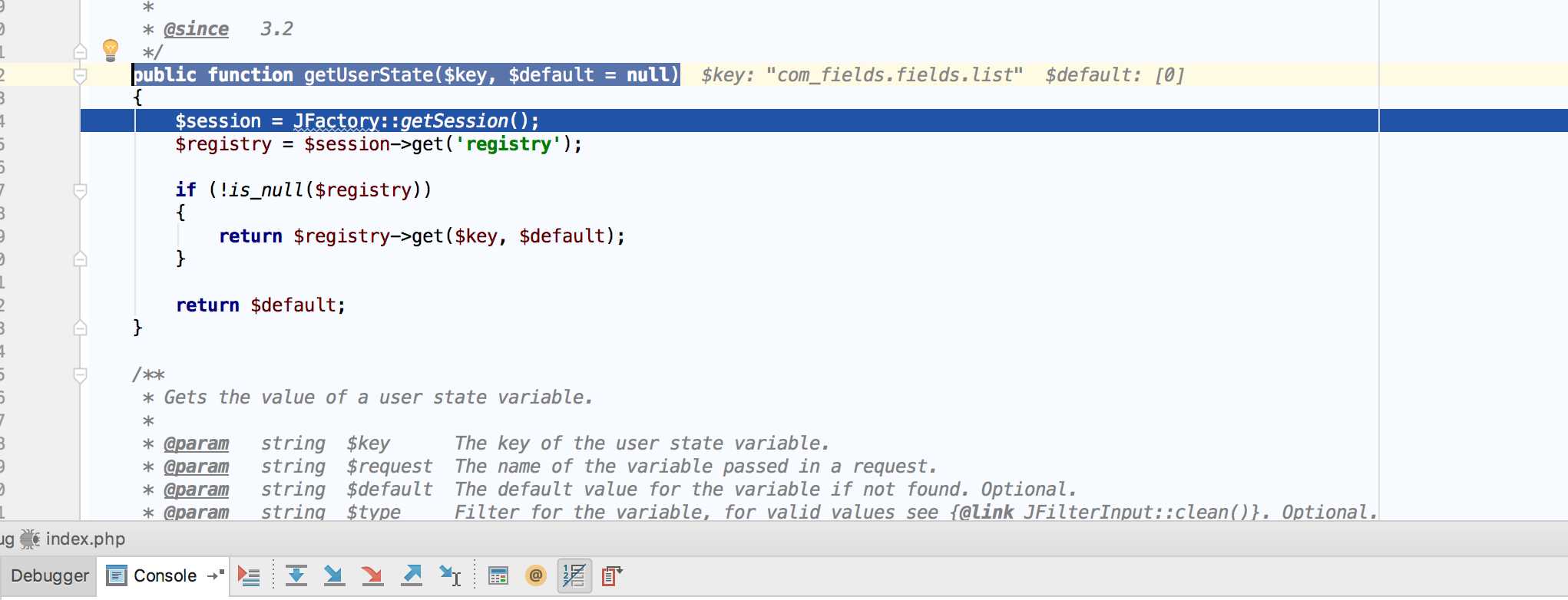Collapse the getUserState function fold marker
The width and height of the screenshot is (1568, 600).
point(80,75)
